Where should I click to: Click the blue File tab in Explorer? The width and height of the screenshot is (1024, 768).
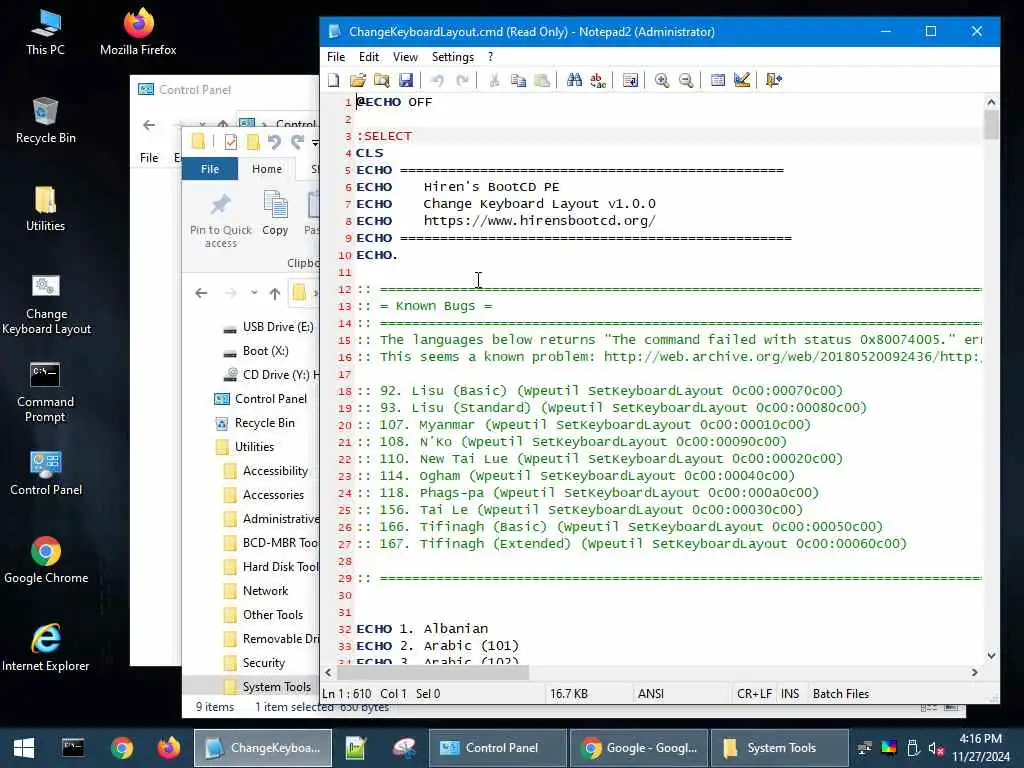tap(210, 168)
